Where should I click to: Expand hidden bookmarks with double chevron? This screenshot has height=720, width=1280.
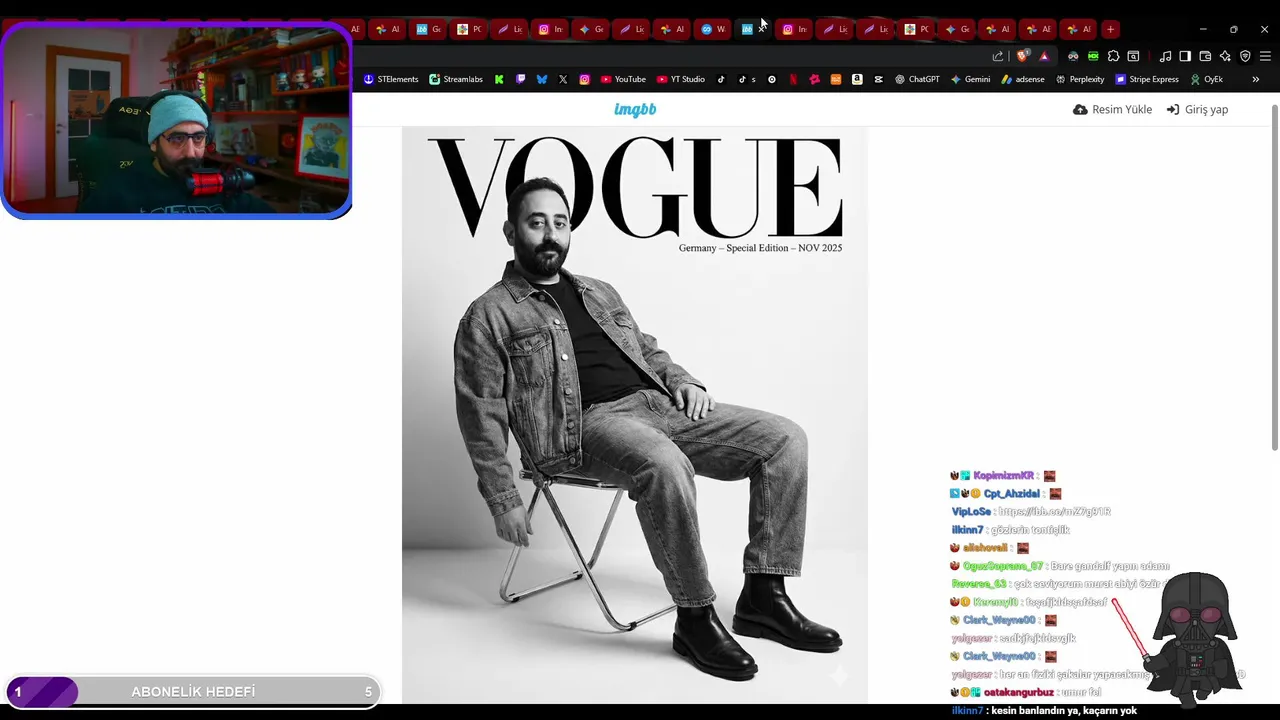pyautogui.click(x=1256, y=79)
